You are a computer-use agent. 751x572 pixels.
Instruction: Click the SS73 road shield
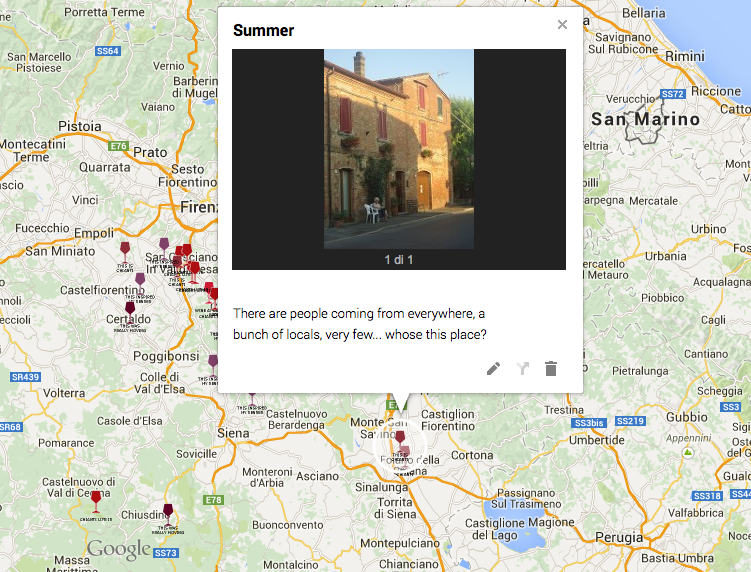pos(166,553)
